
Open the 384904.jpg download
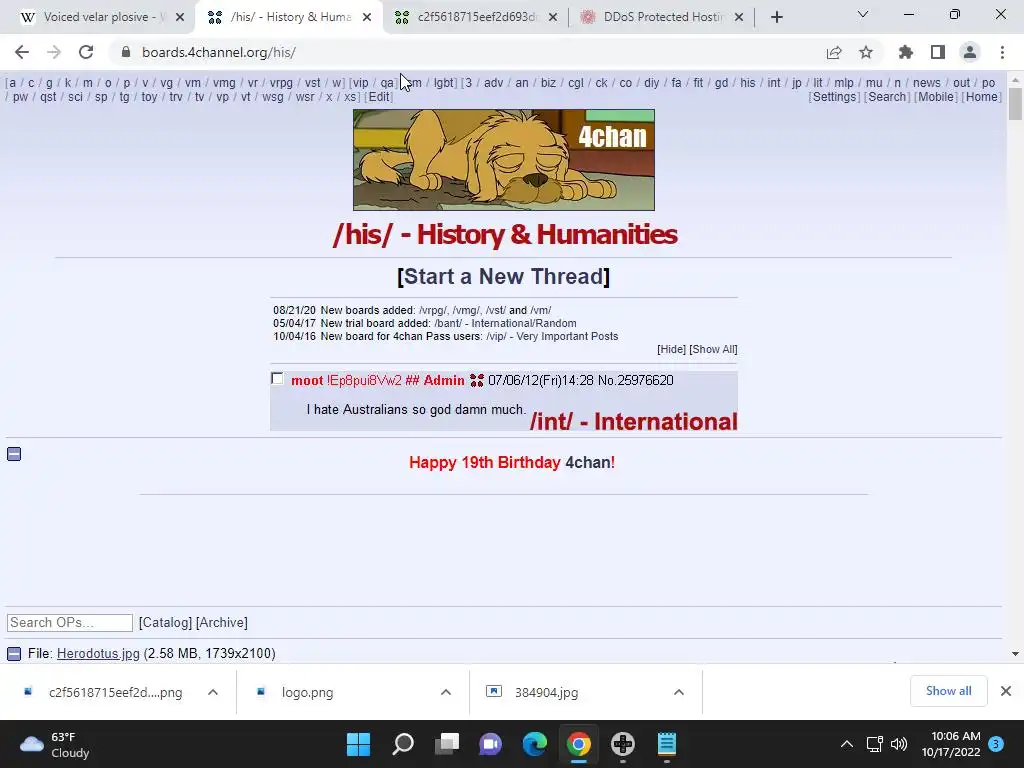[547, 692]
